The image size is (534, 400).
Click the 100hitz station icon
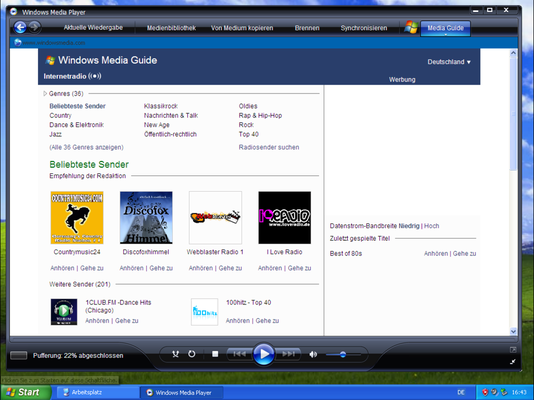204,312
